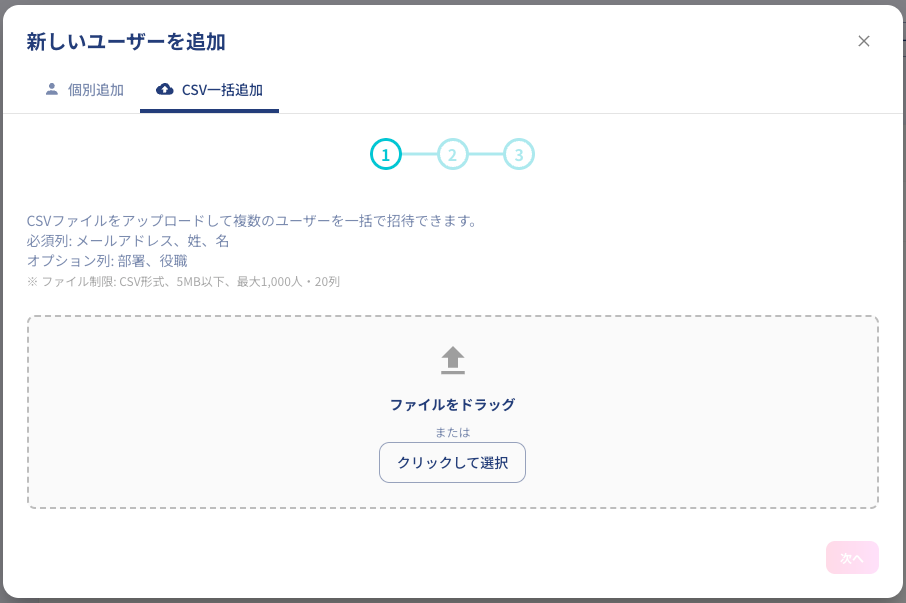Click the upload arrow icon in the drop zone
This screenshot has width=906, height=603.
tap(453, 360)
